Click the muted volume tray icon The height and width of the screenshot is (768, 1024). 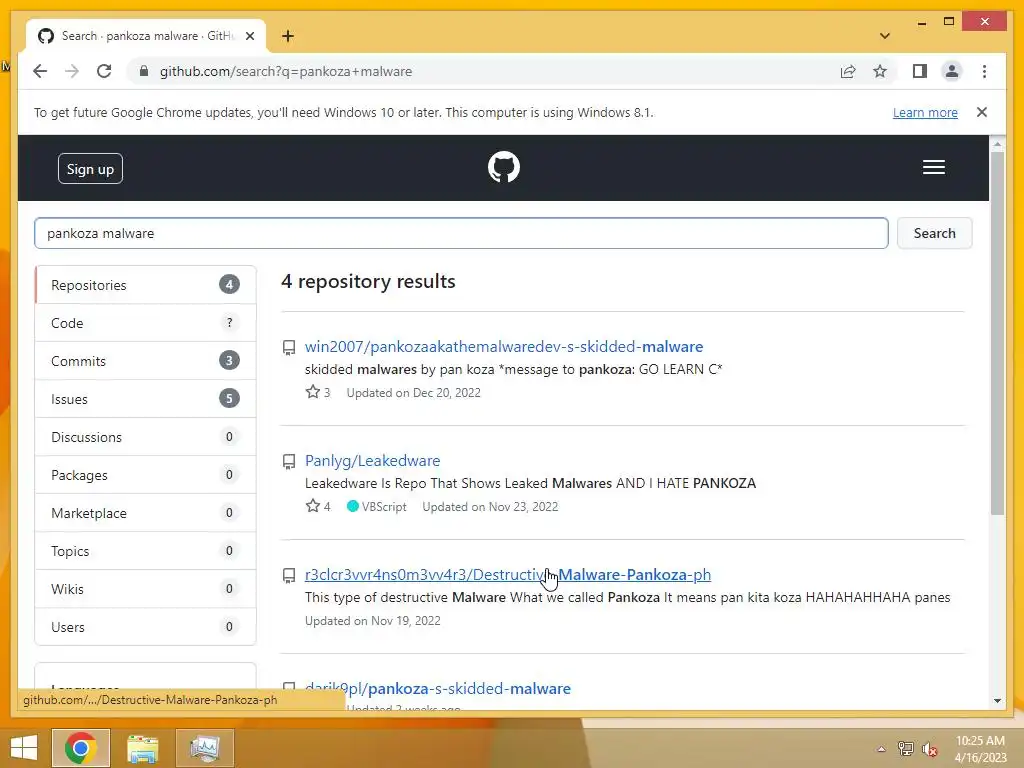[929, 749]
